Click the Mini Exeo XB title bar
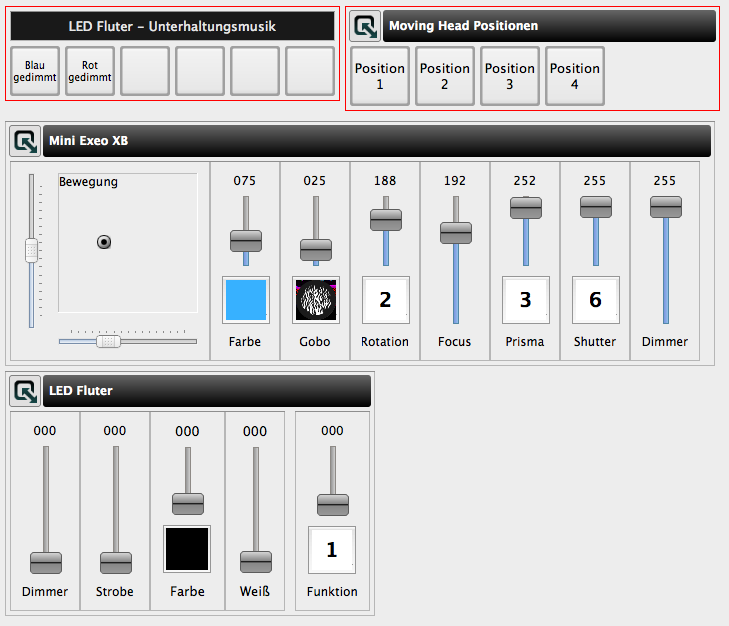 377,141
